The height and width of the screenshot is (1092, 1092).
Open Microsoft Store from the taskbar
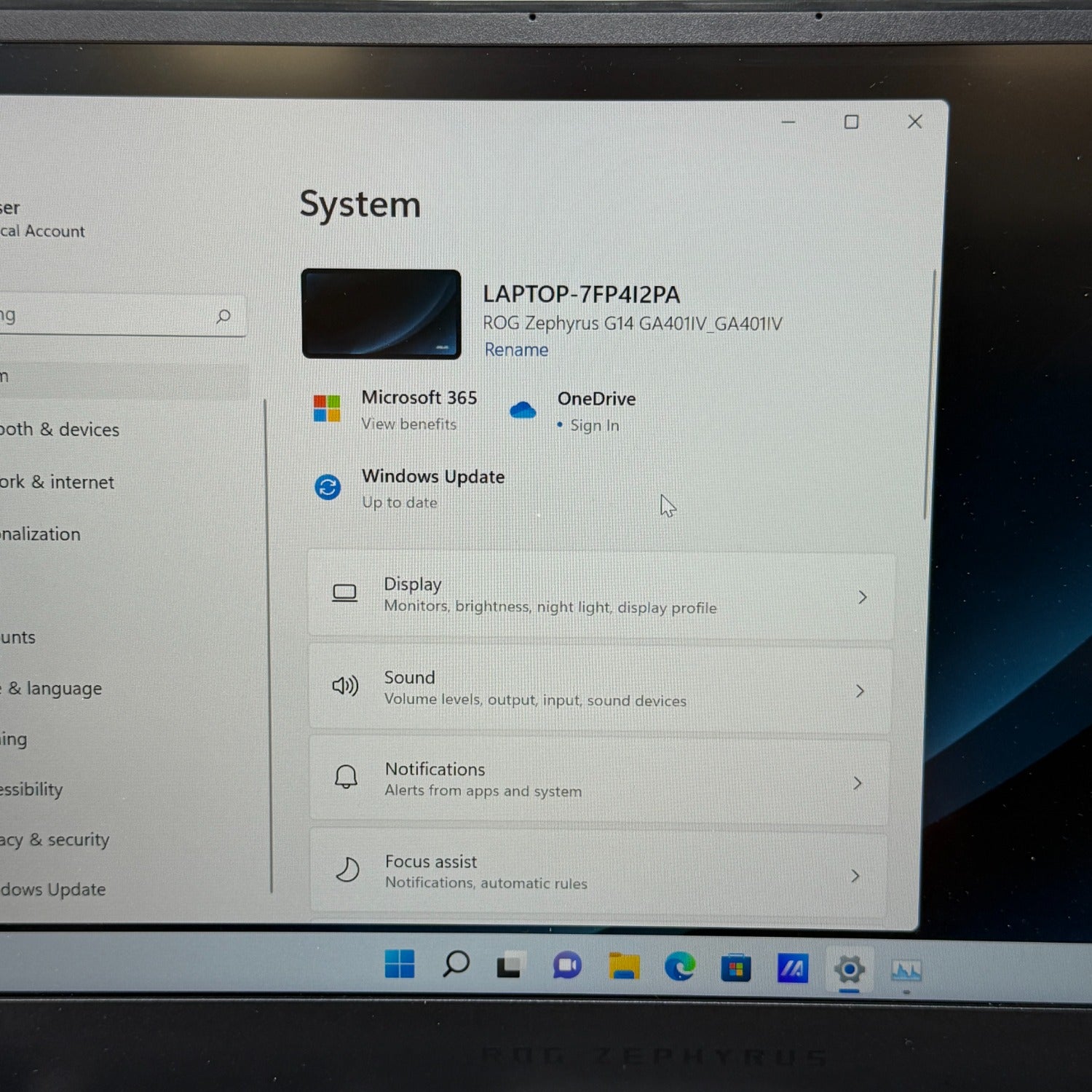click(735, 968)
